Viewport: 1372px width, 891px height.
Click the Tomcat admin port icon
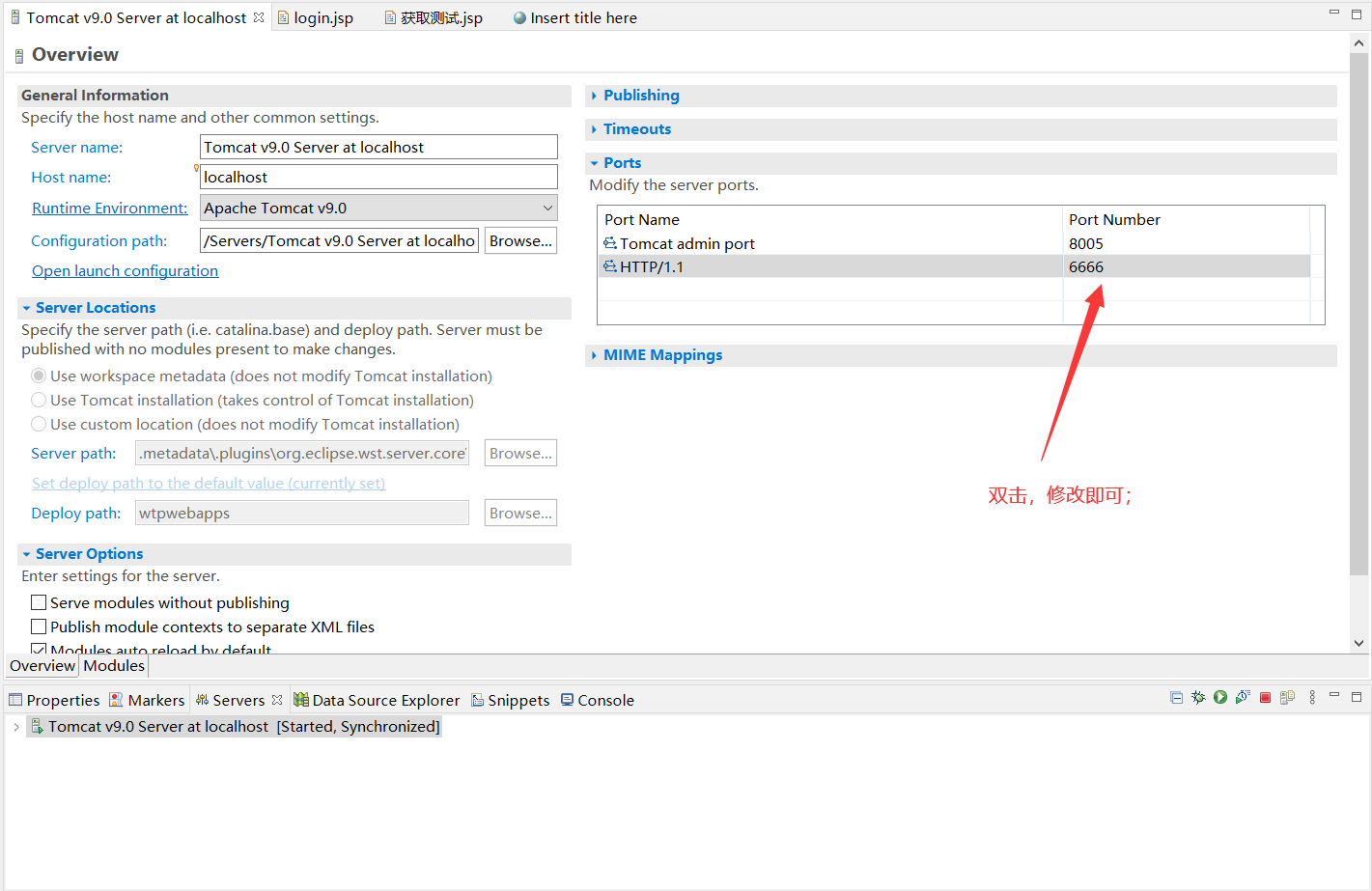610,243
